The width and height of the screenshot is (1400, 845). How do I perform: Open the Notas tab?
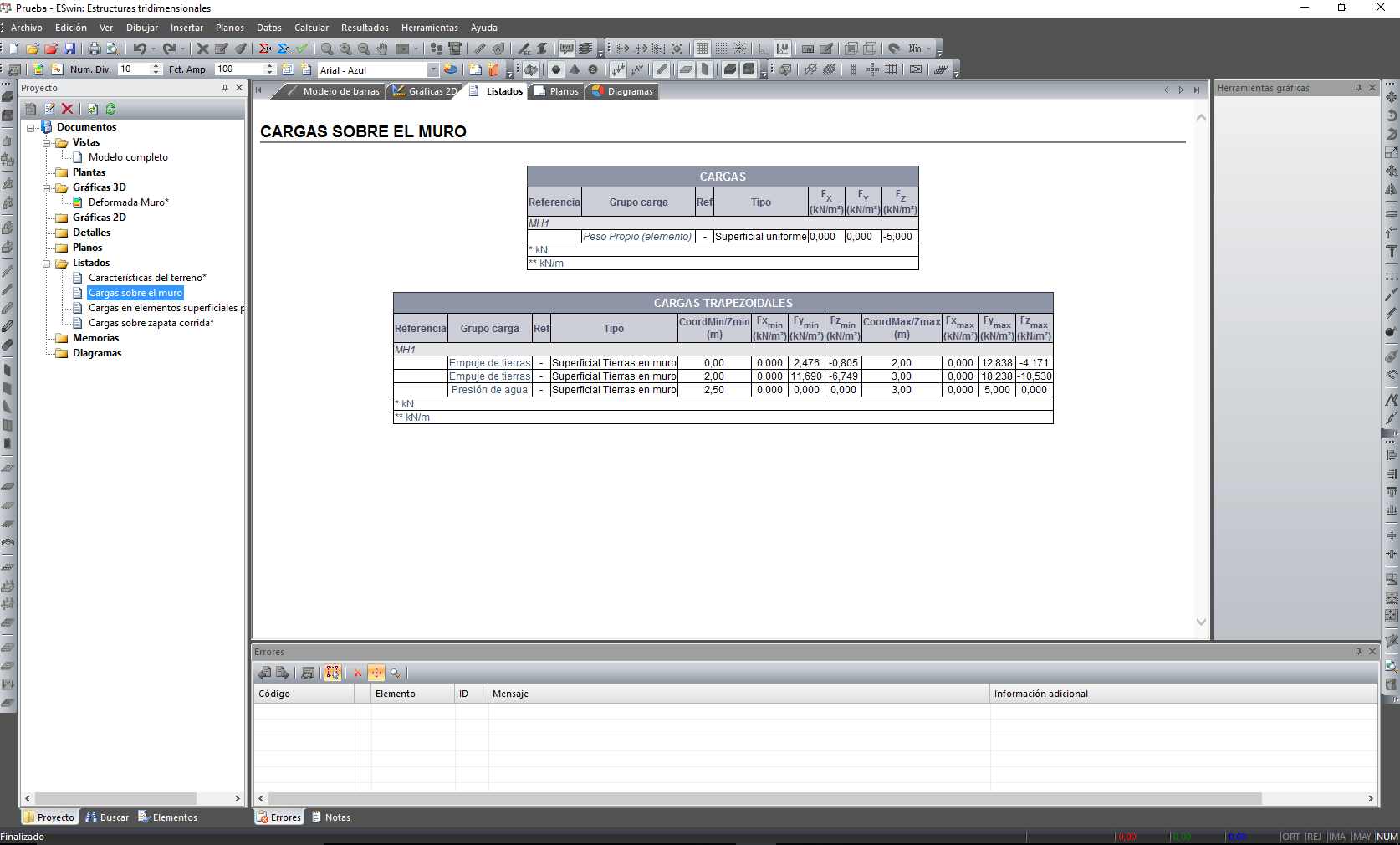pos(331,817)
